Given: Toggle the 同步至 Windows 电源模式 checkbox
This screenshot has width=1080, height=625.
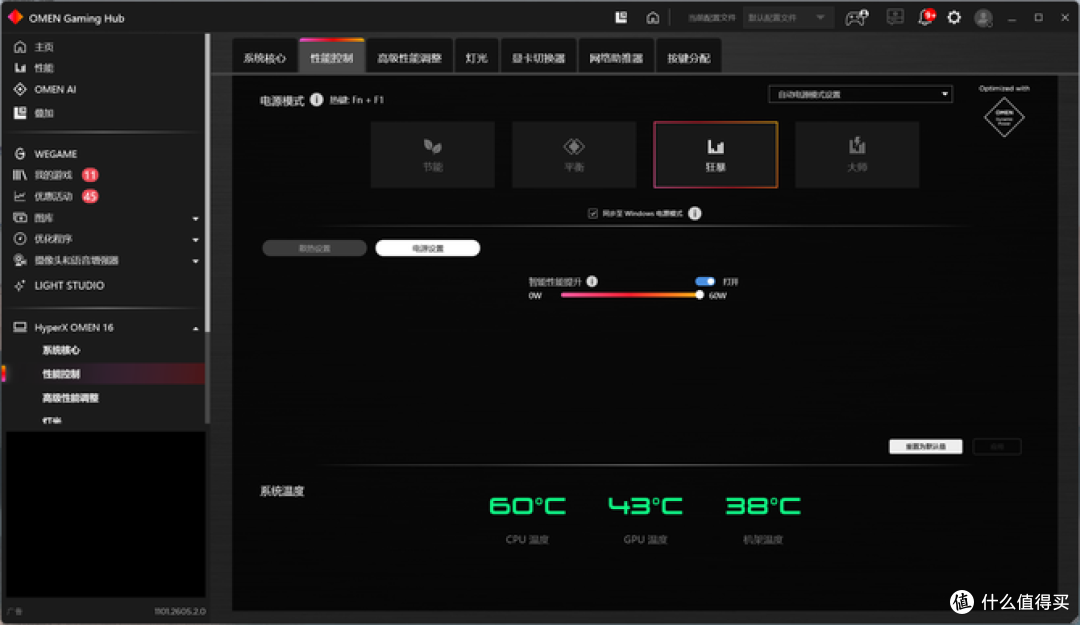Looking at the screenshot, I should pyautogui.click(x=593, y=214).
